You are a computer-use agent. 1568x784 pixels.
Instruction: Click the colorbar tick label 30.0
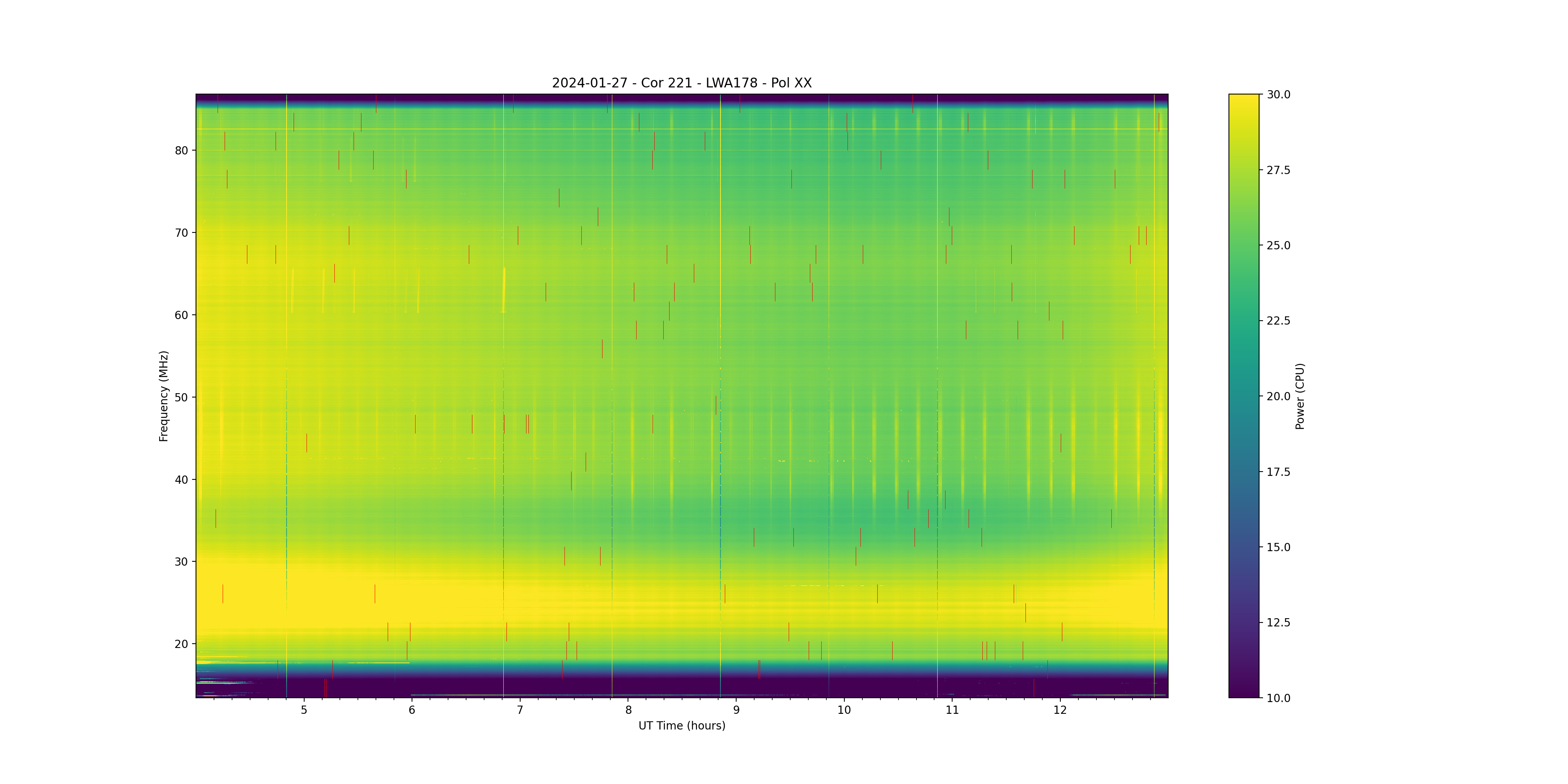point(1278,94)
